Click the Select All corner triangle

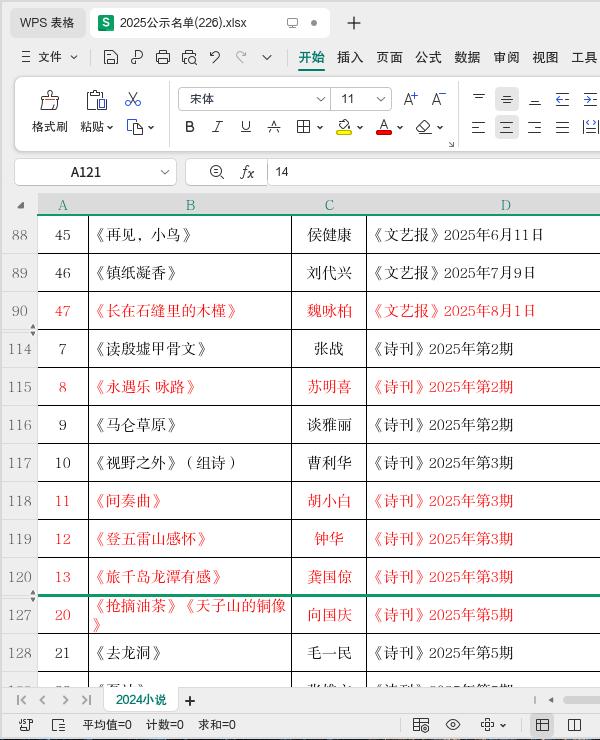click(20, 205)
